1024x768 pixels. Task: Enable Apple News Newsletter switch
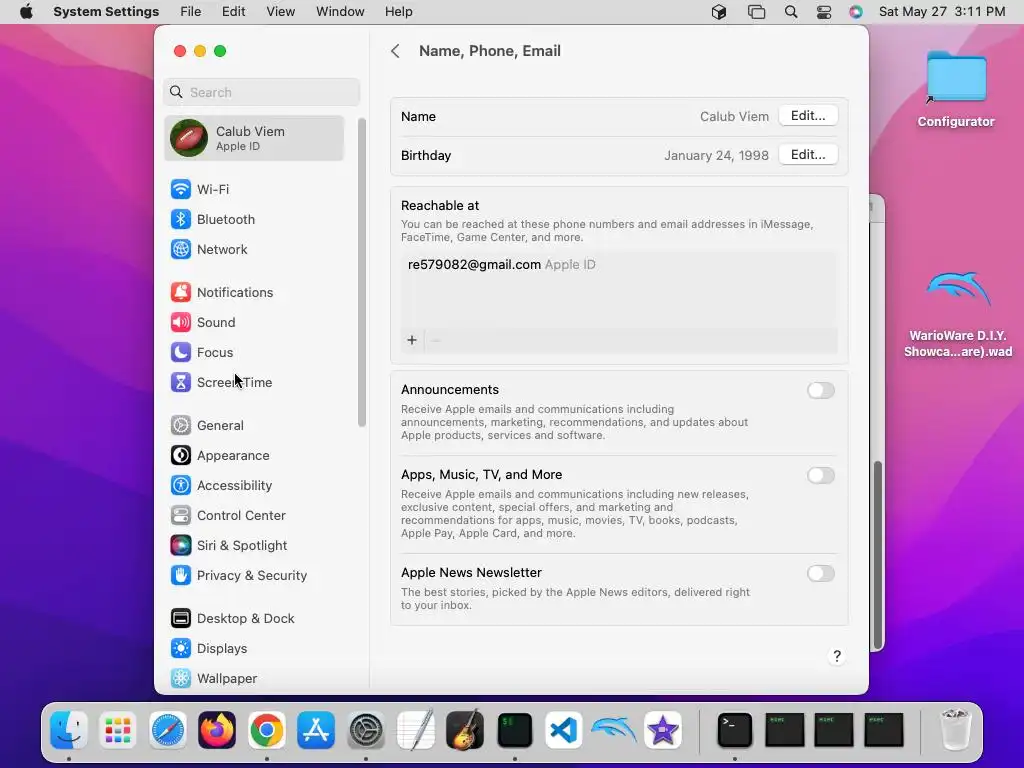click(821, 573)
